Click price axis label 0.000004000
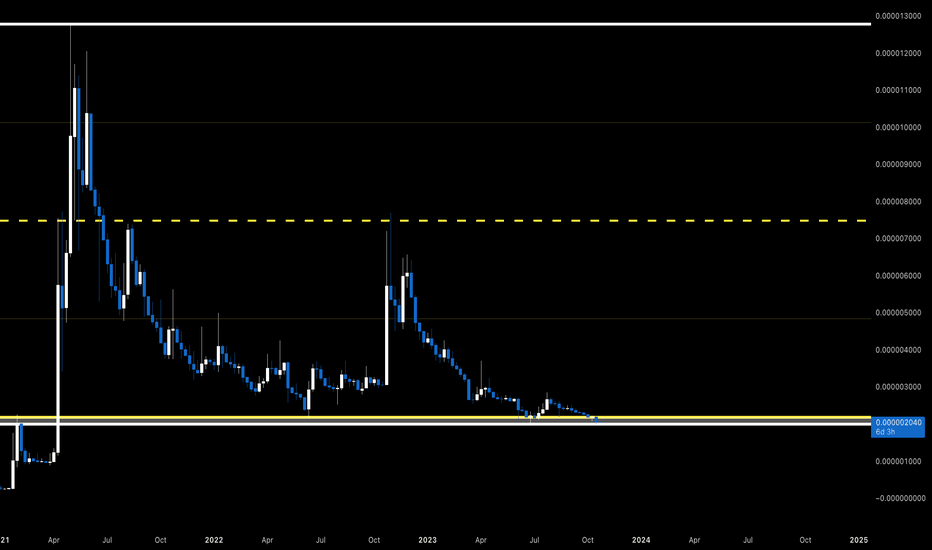932x550 pixels. pos(898,350)
